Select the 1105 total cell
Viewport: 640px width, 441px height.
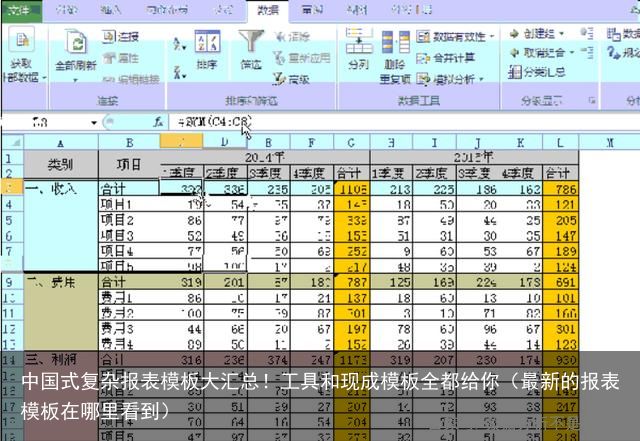[x=351, y=189]
